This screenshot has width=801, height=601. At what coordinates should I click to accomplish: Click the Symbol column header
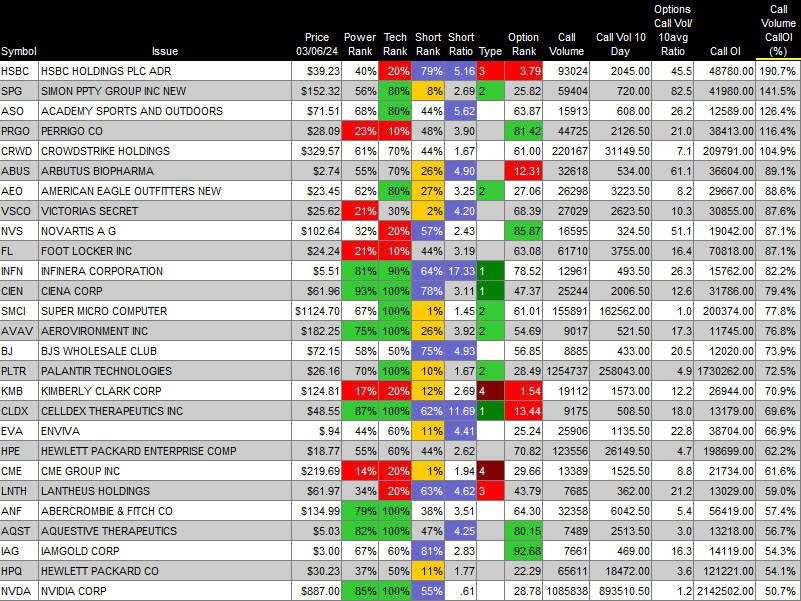pyautogui.click(x=19, y=51)
